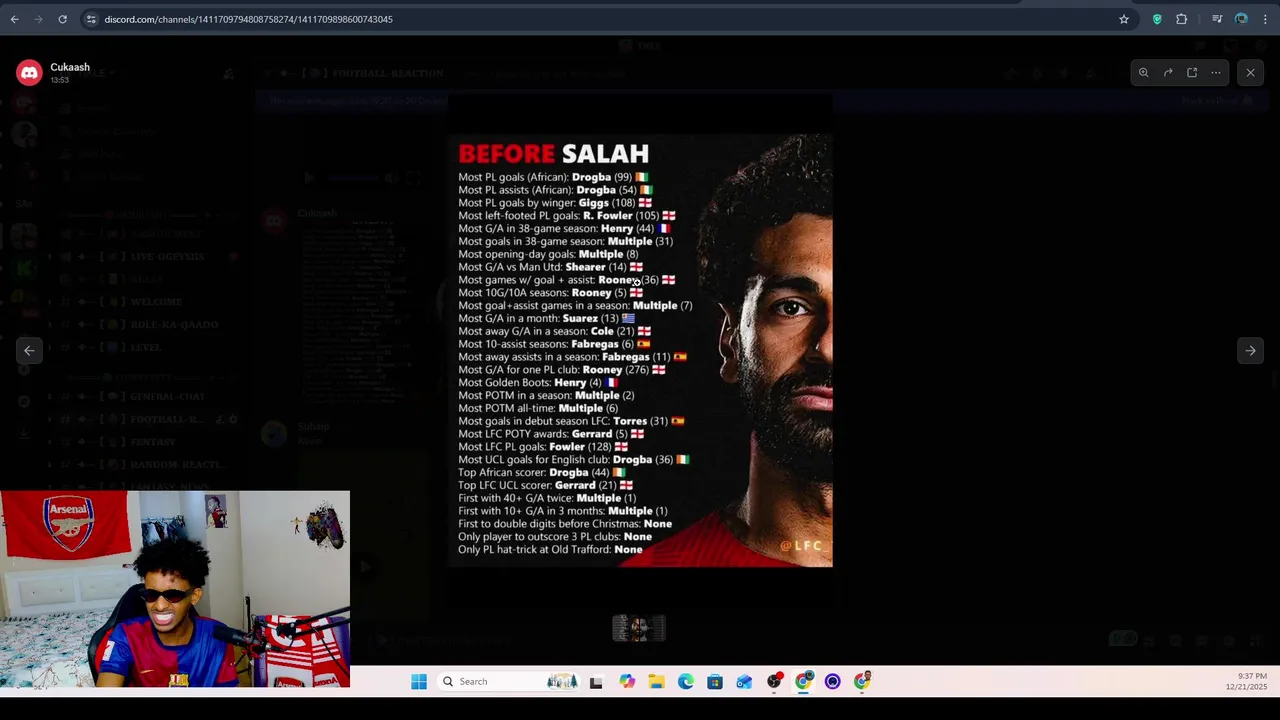Image resolution: width=1280 pixels, height=720 pixels.
Task: Open the green shield extension
Action: (1157, 19)
